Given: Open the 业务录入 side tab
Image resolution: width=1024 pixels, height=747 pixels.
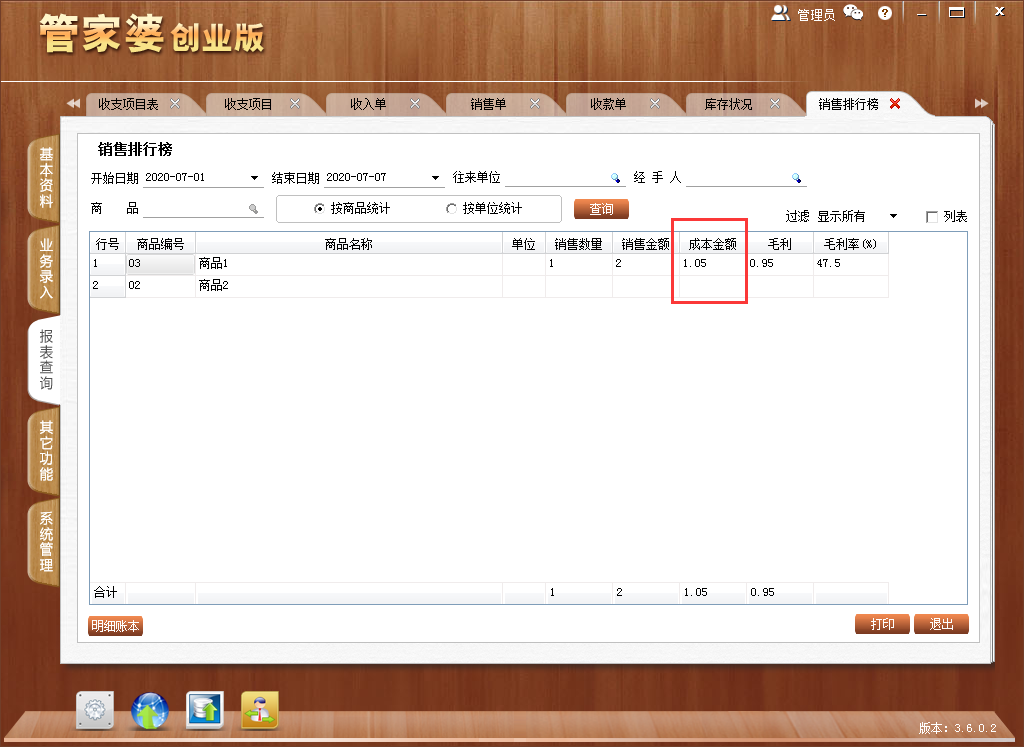Looking at the screenshot, I should tap(45, 268).
